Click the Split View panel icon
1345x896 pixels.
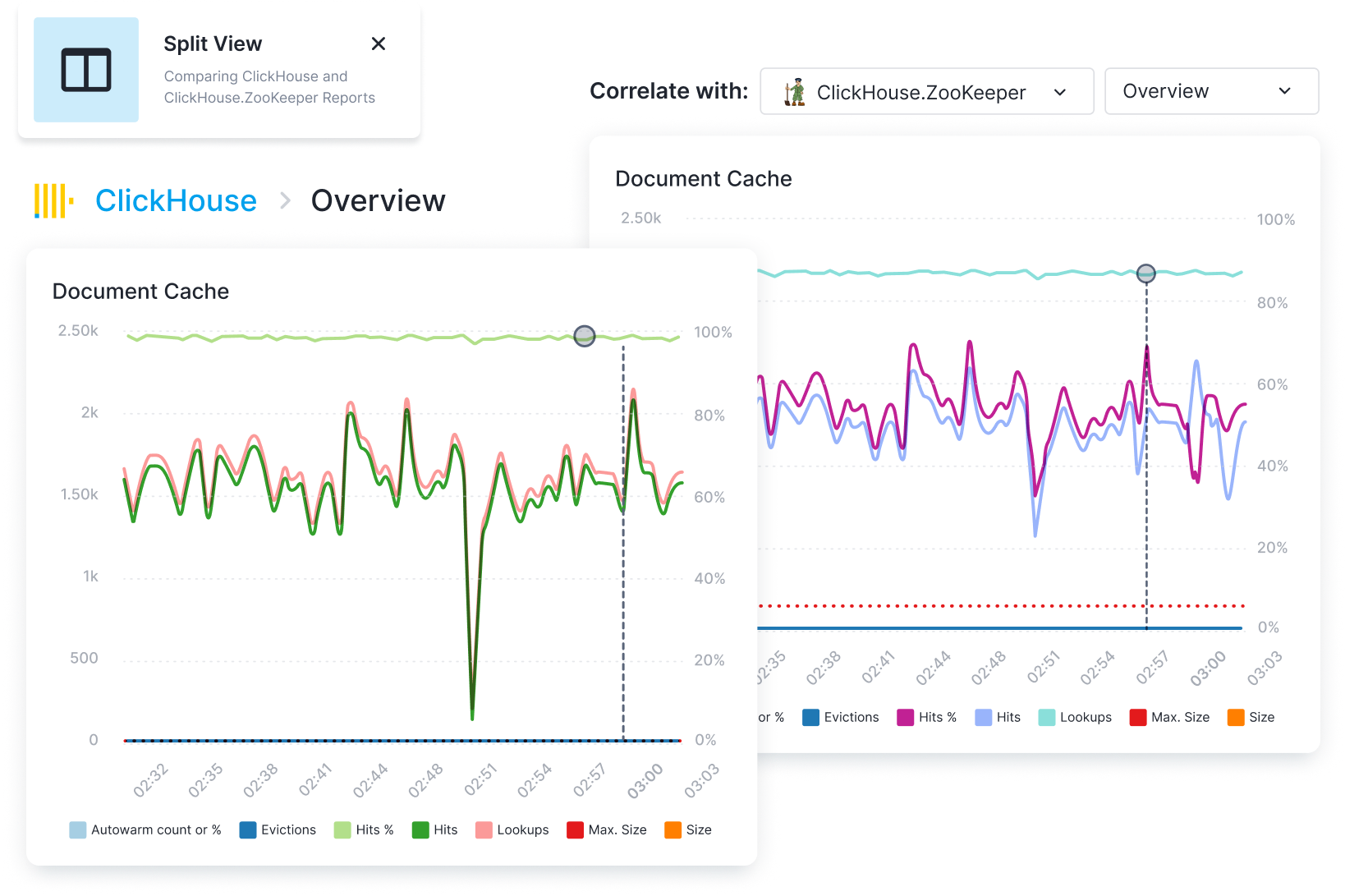pos(86,70)
